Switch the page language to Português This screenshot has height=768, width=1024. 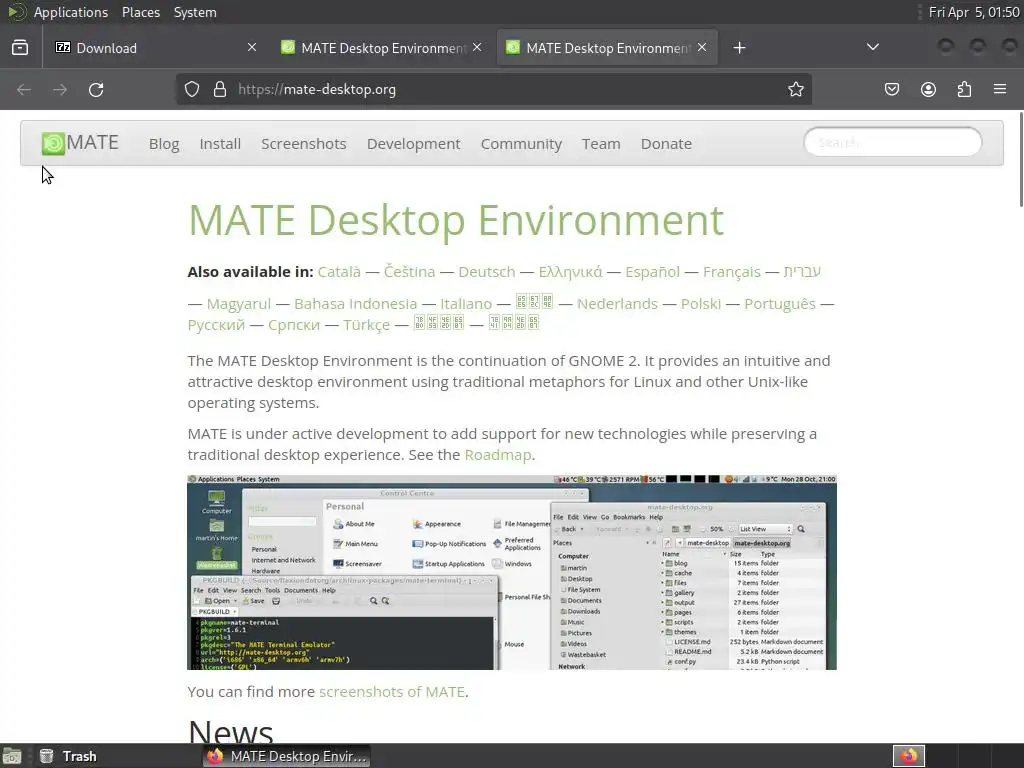pos(780,304)
